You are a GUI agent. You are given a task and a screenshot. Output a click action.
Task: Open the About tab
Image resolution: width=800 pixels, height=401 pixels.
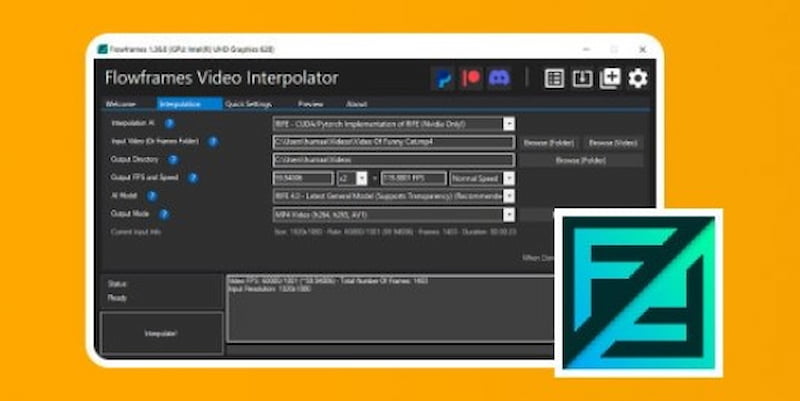pos(357,104)
